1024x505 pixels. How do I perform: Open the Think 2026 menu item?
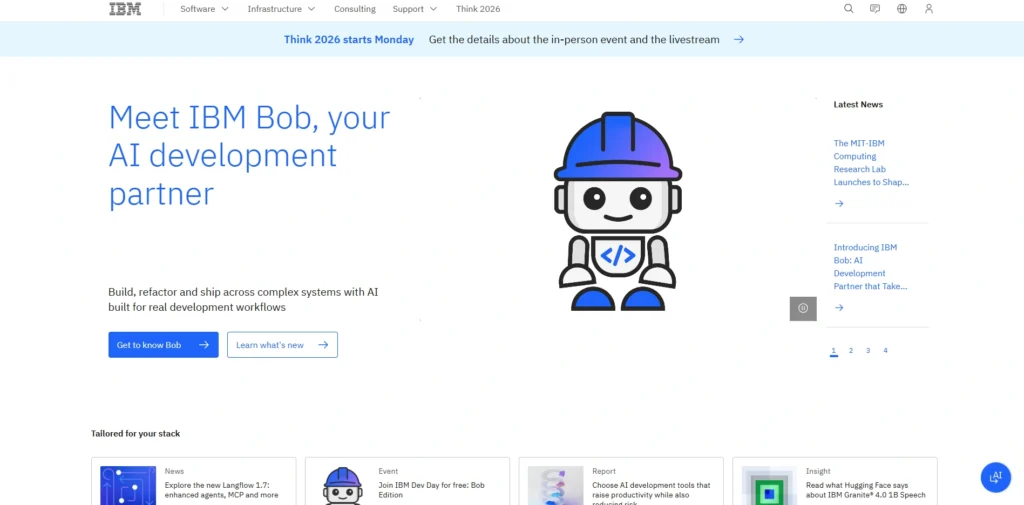(x=478, y=9)
